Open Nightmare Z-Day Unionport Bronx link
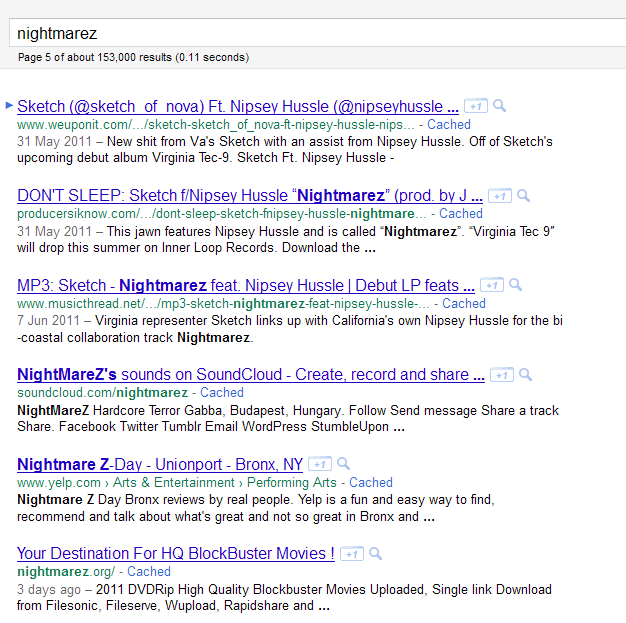 (x=159, y=465)
